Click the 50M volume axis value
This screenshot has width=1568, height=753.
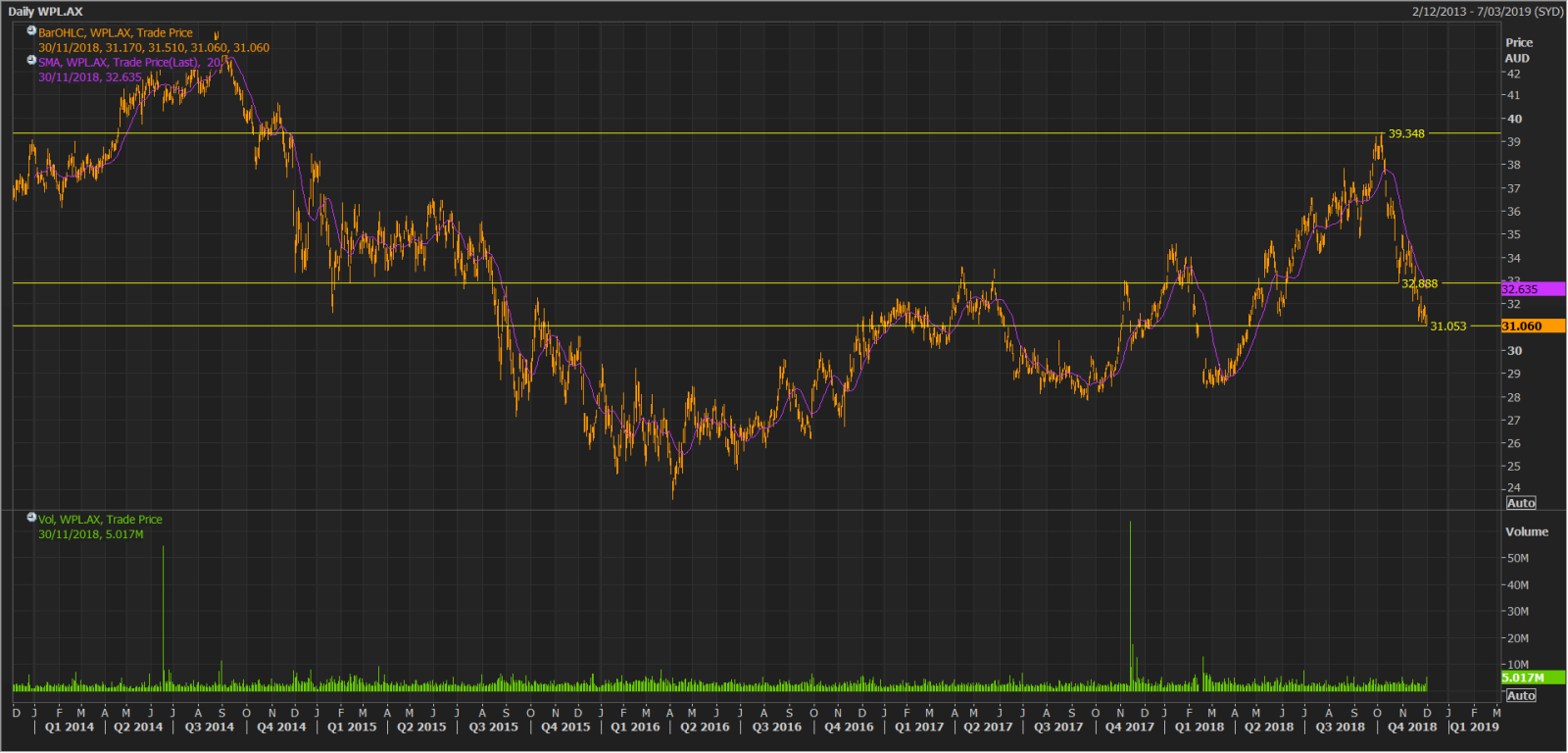pyautogui.click(x=1518, y=558)
